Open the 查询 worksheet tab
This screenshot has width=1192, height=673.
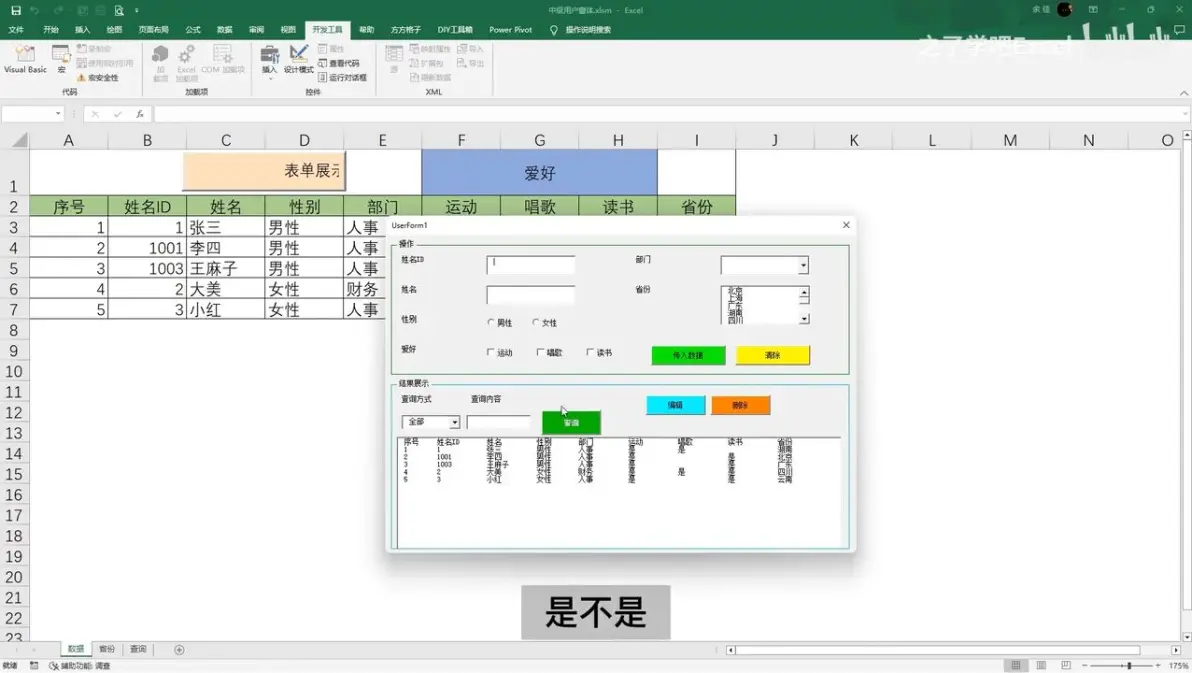coord(138,650)
